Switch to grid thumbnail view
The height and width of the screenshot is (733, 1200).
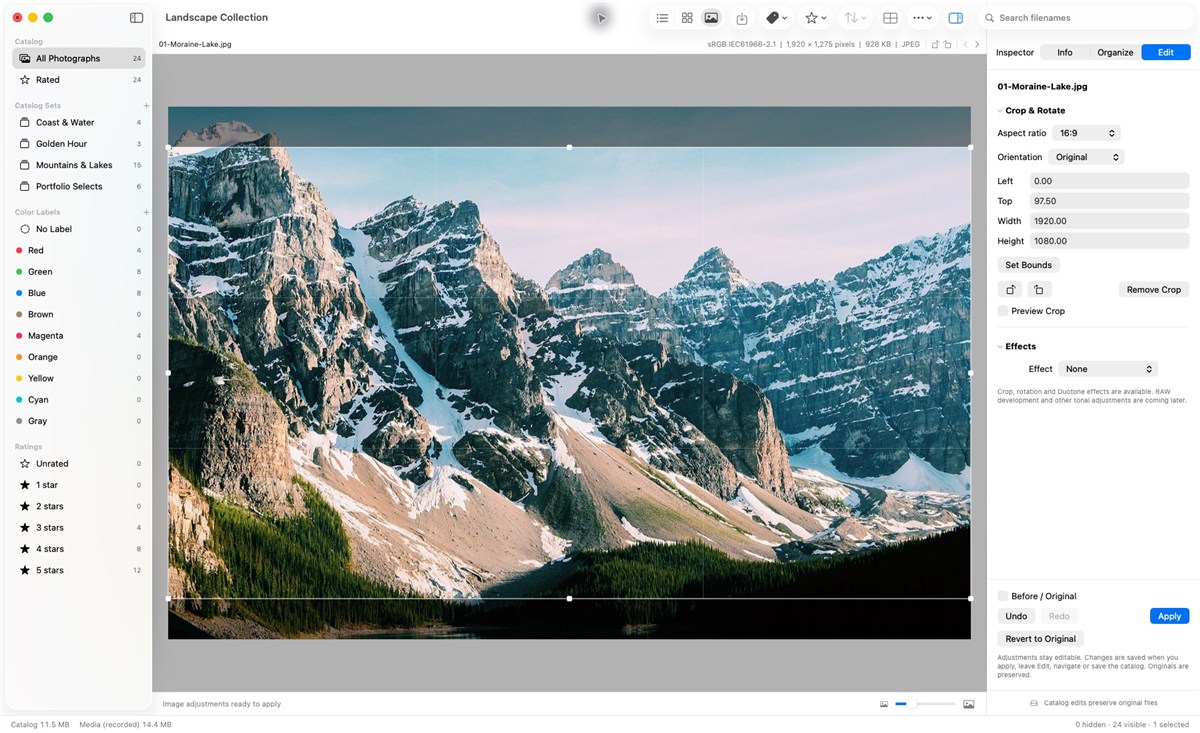pos(687,18)
